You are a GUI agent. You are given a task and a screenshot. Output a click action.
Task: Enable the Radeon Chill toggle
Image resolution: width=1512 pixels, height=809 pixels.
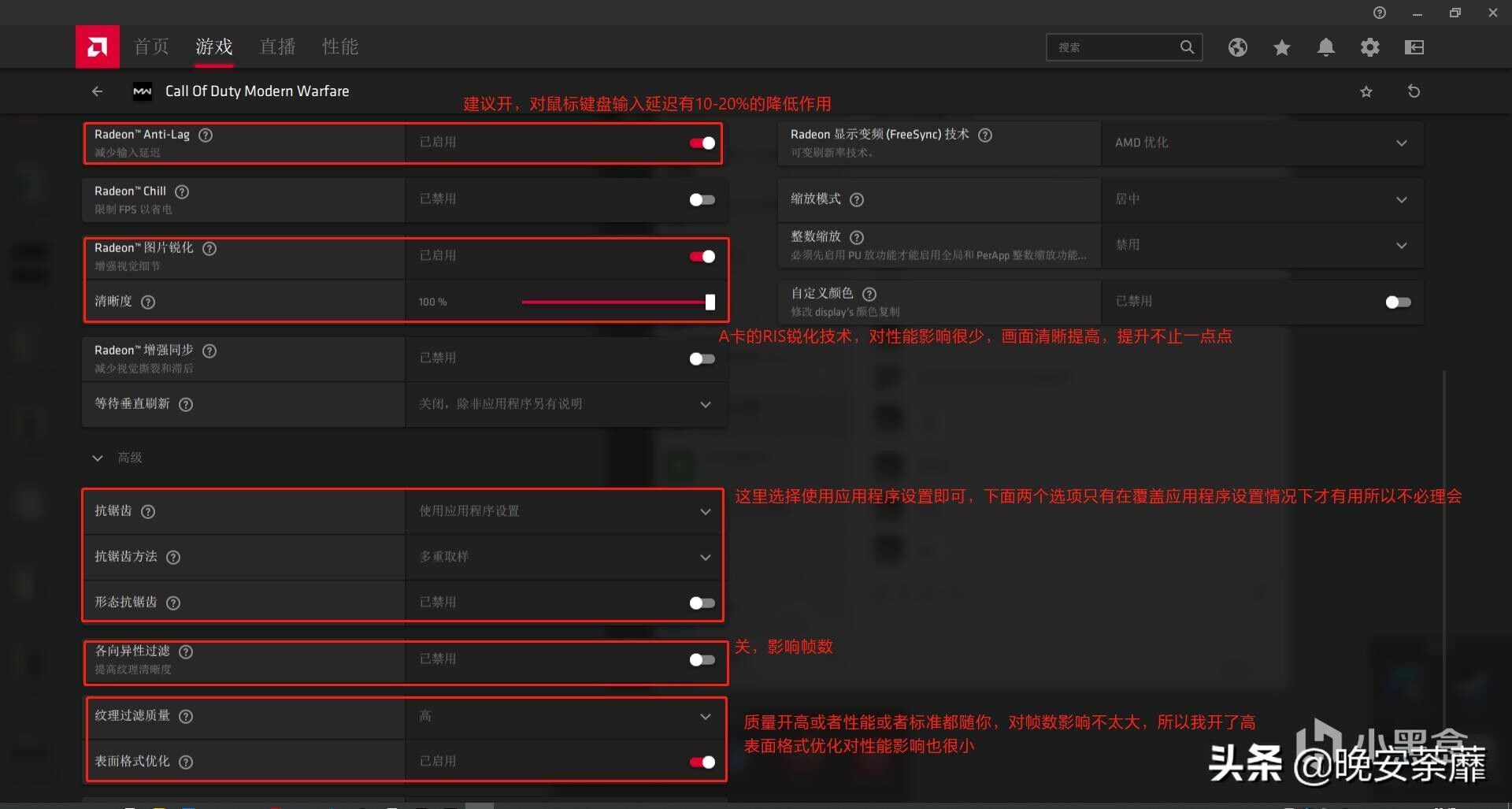pyautogui.click(x=700, y=199)
